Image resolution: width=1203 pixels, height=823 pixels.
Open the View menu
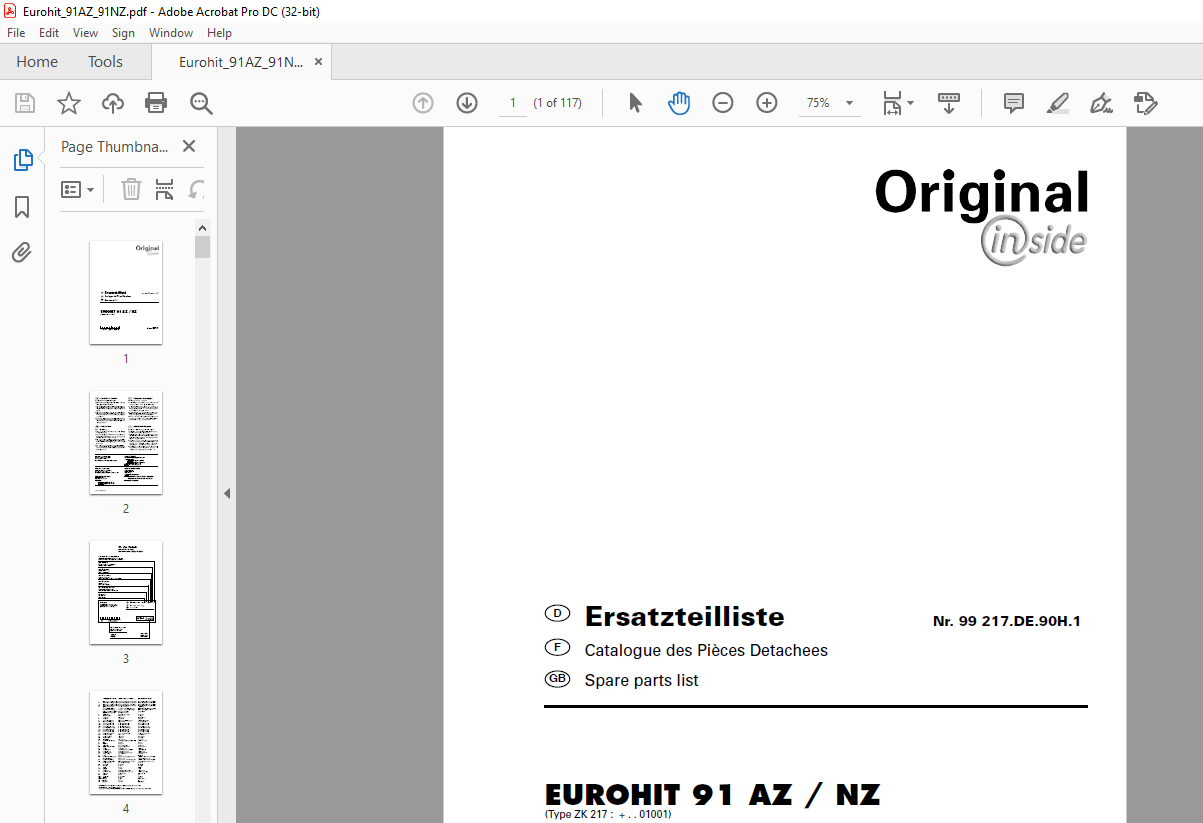point(85,33)
